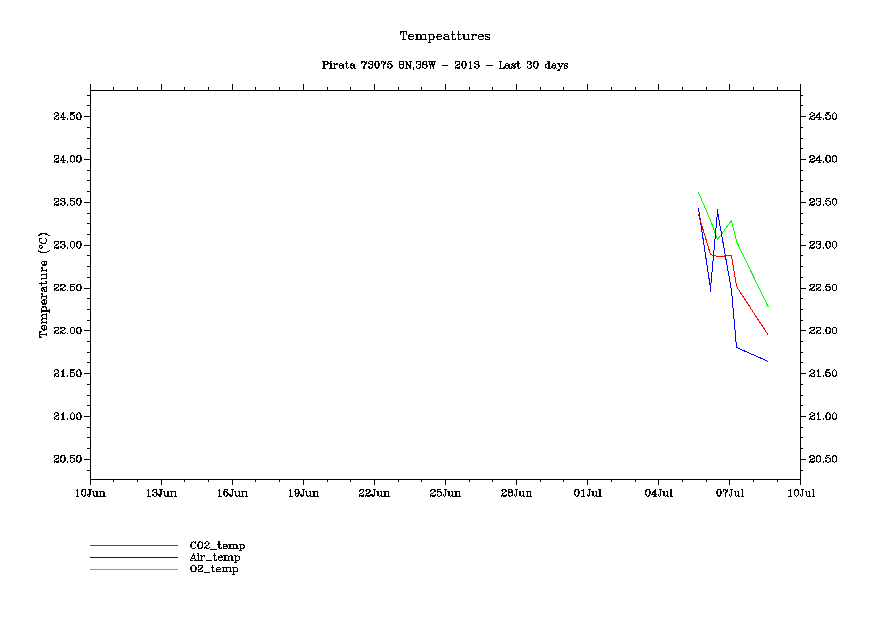Click the 10Jun date on x-axis
The height and width of the screenshot is (630, 891).
point(90,493)
